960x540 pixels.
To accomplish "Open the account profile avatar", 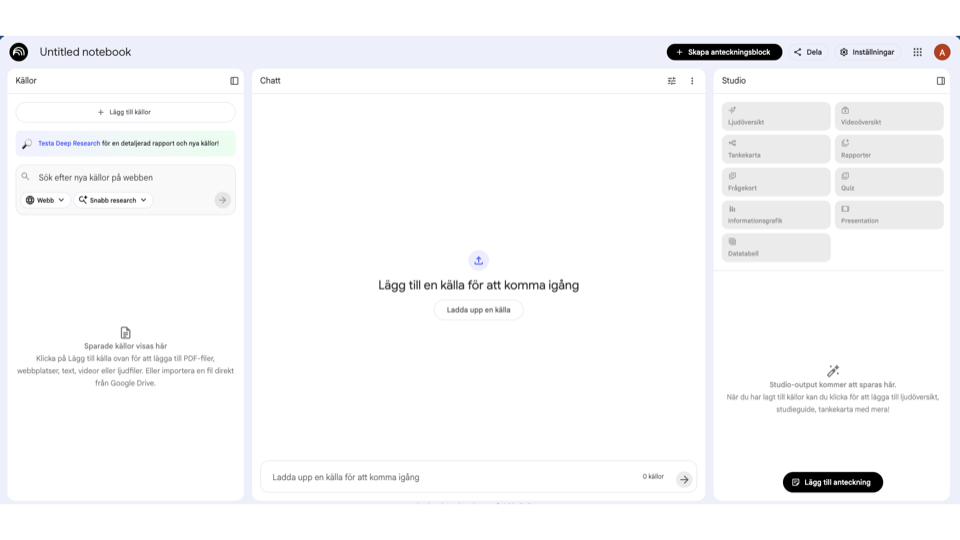I will (x=942, y=52).
